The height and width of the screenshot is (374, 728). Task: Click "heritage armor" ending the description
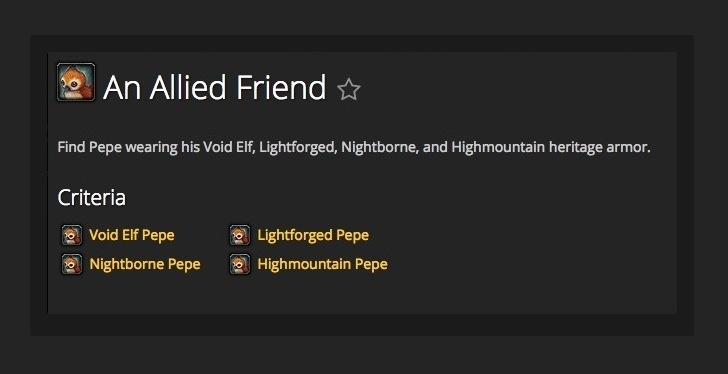599,148
